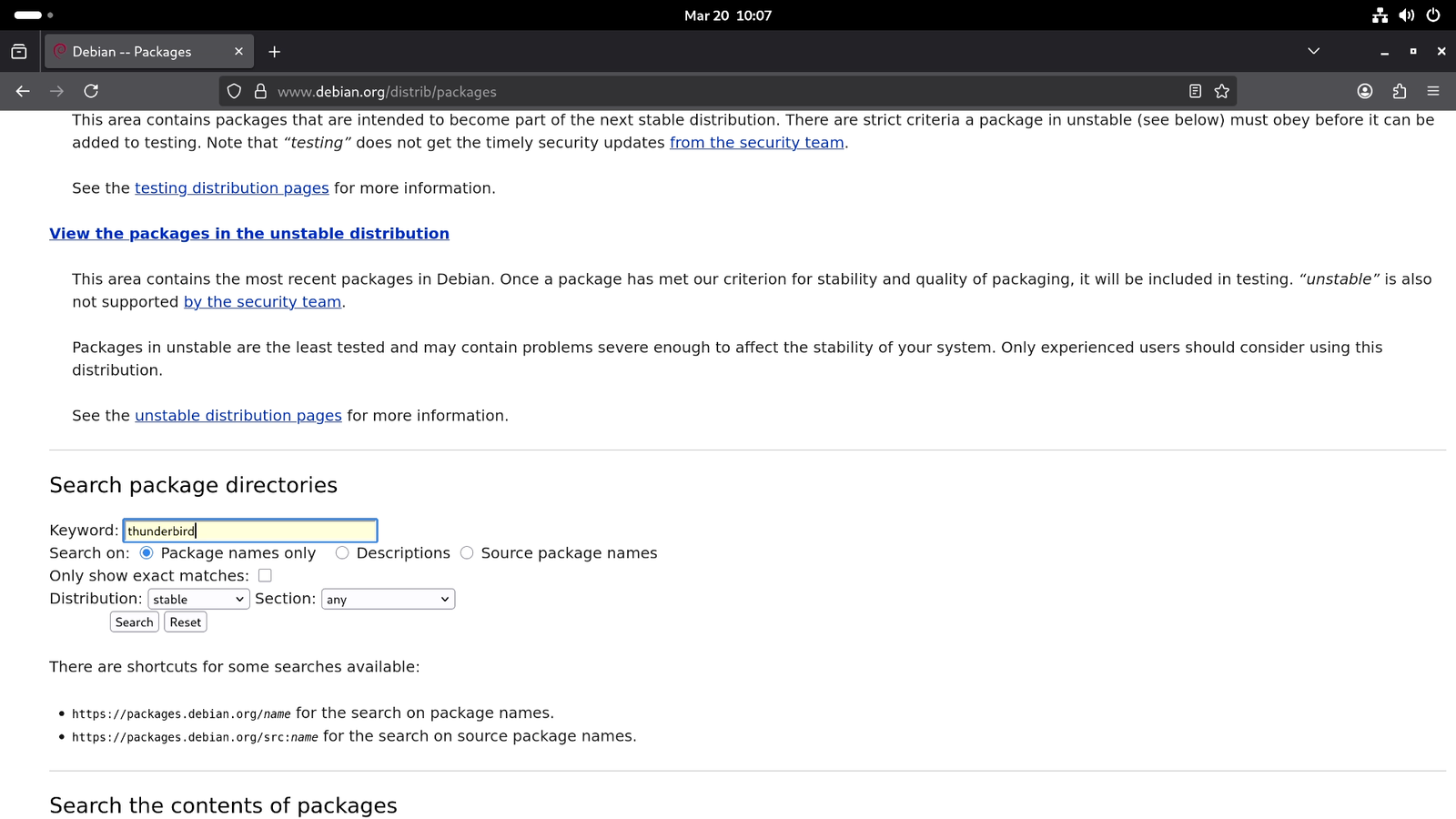Reload the Debian packages page

click(91, 91)
